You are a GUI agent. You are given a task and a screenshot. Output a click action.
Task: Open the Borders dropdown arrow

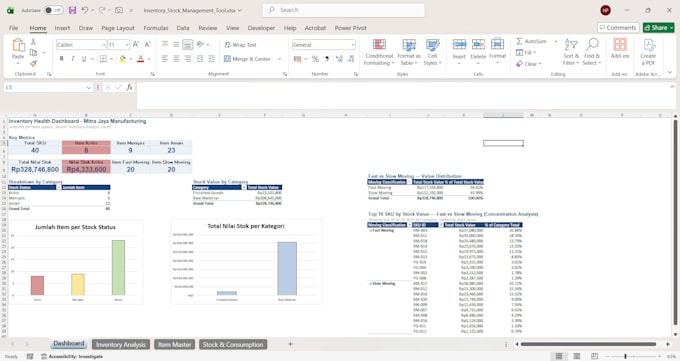coord(111,59)
